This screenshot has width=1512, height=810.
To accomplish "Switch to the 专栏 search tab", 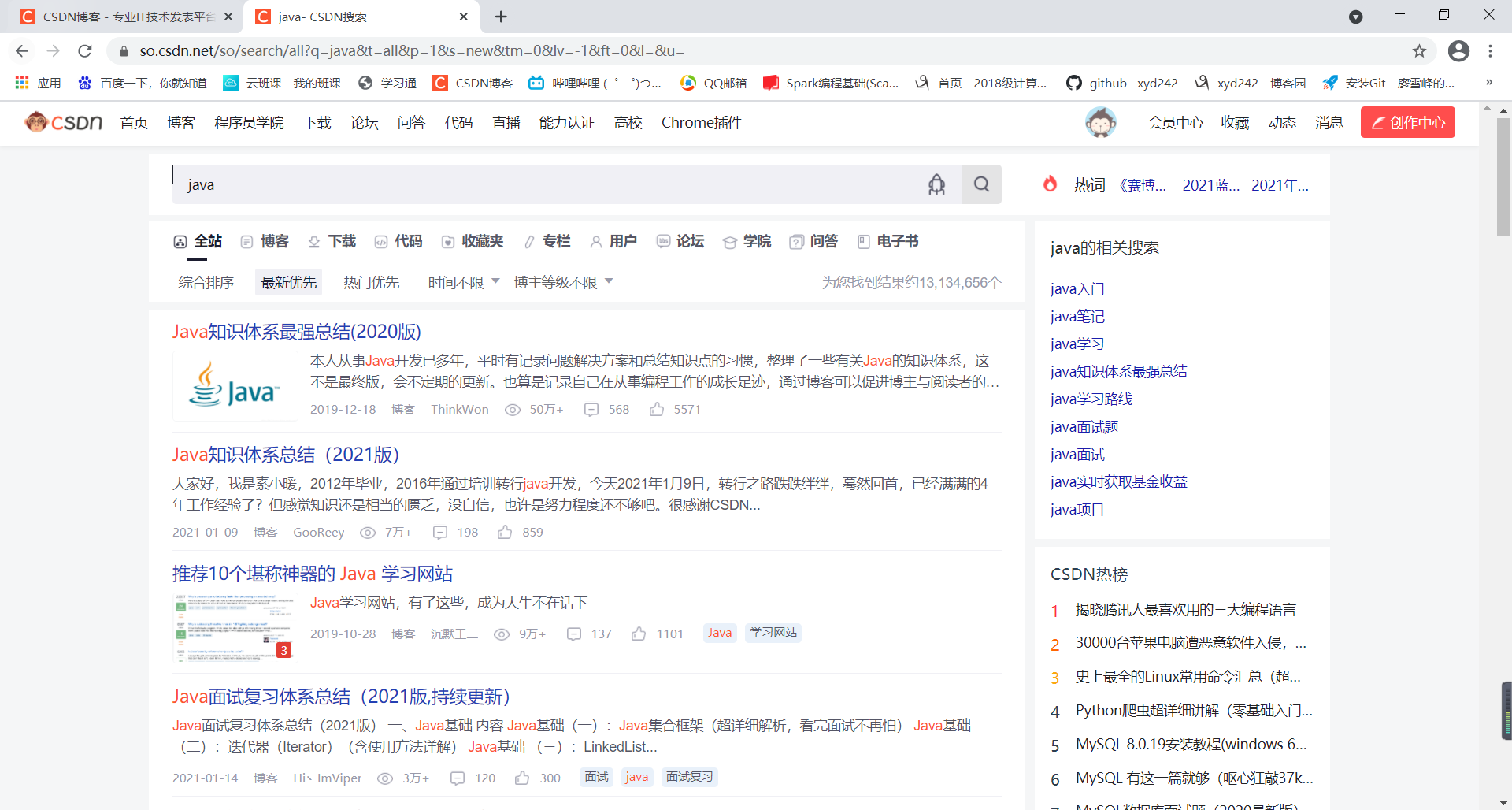I will (547, 241).
